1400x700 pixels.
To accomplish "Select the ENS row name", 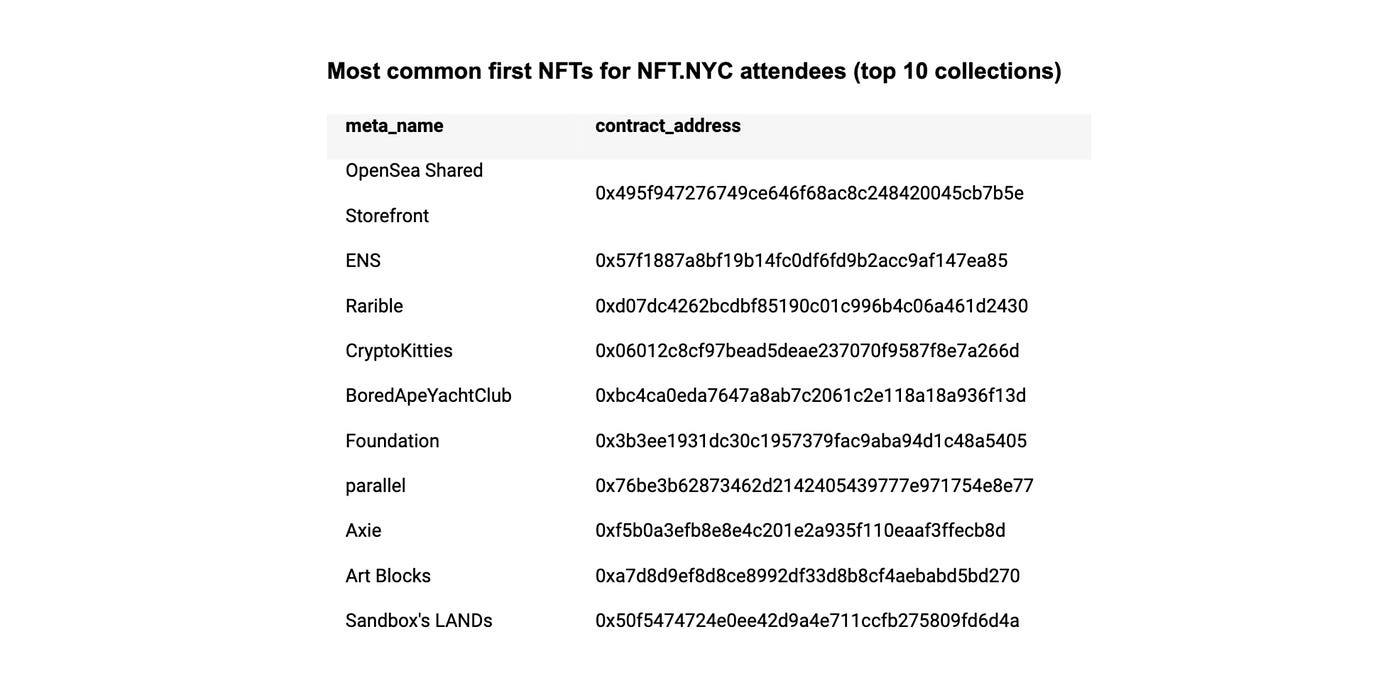I will coord(363,261).
